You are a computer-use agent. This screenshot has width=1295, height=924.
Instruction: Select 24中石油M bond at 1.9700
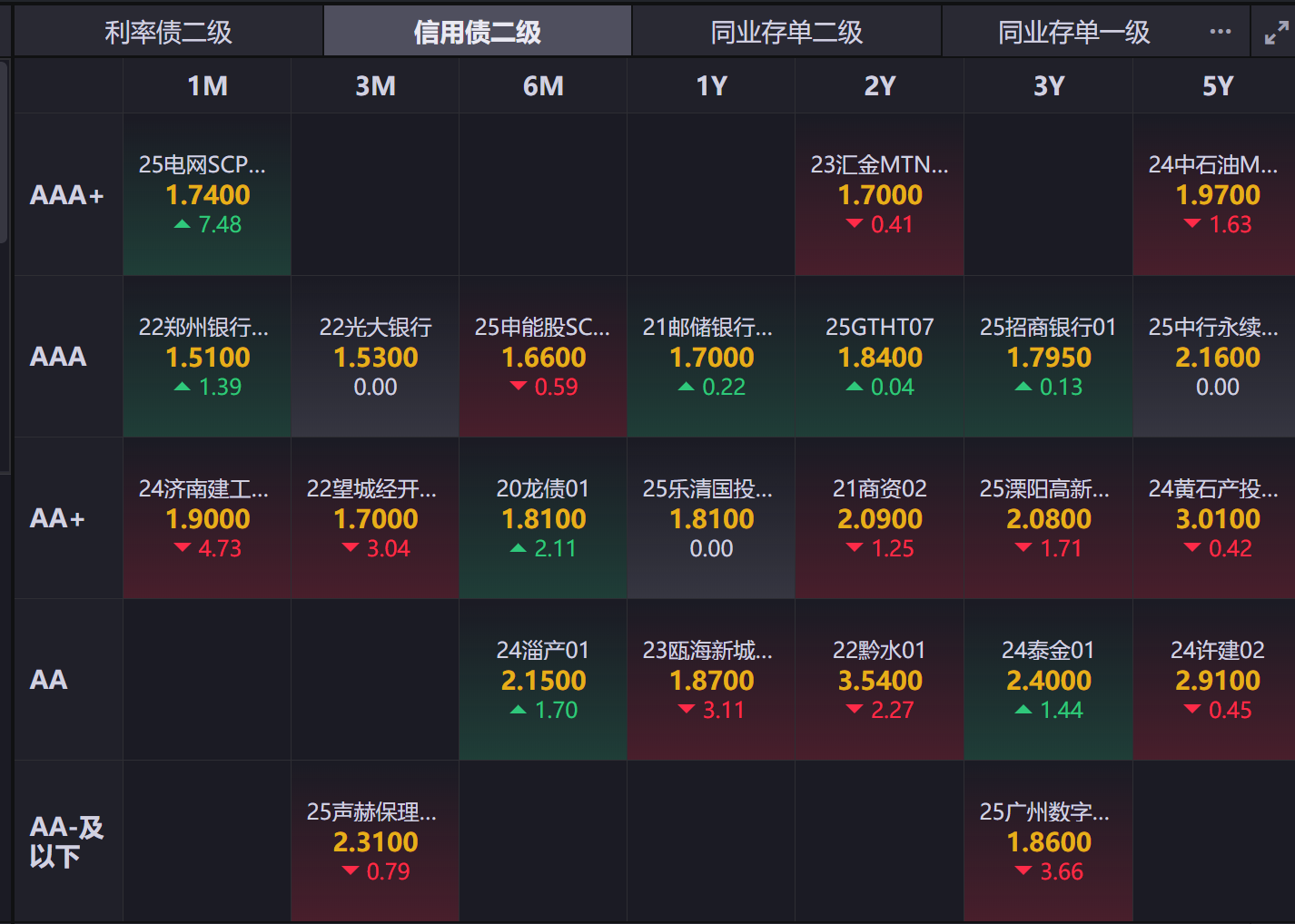tap(1214, 194)
